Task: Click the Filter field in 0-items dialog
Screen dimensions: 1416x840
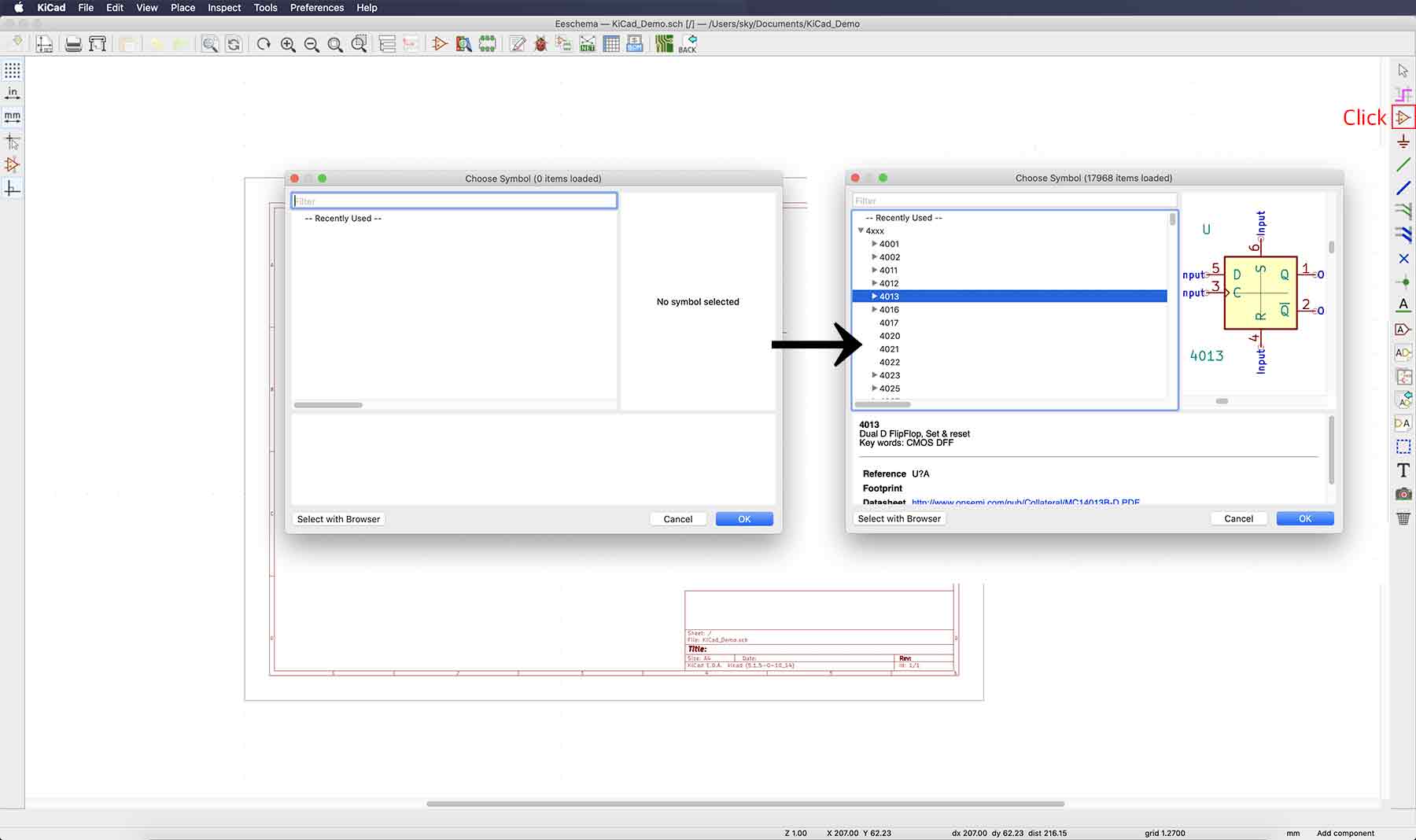Action: pos(454,201)
